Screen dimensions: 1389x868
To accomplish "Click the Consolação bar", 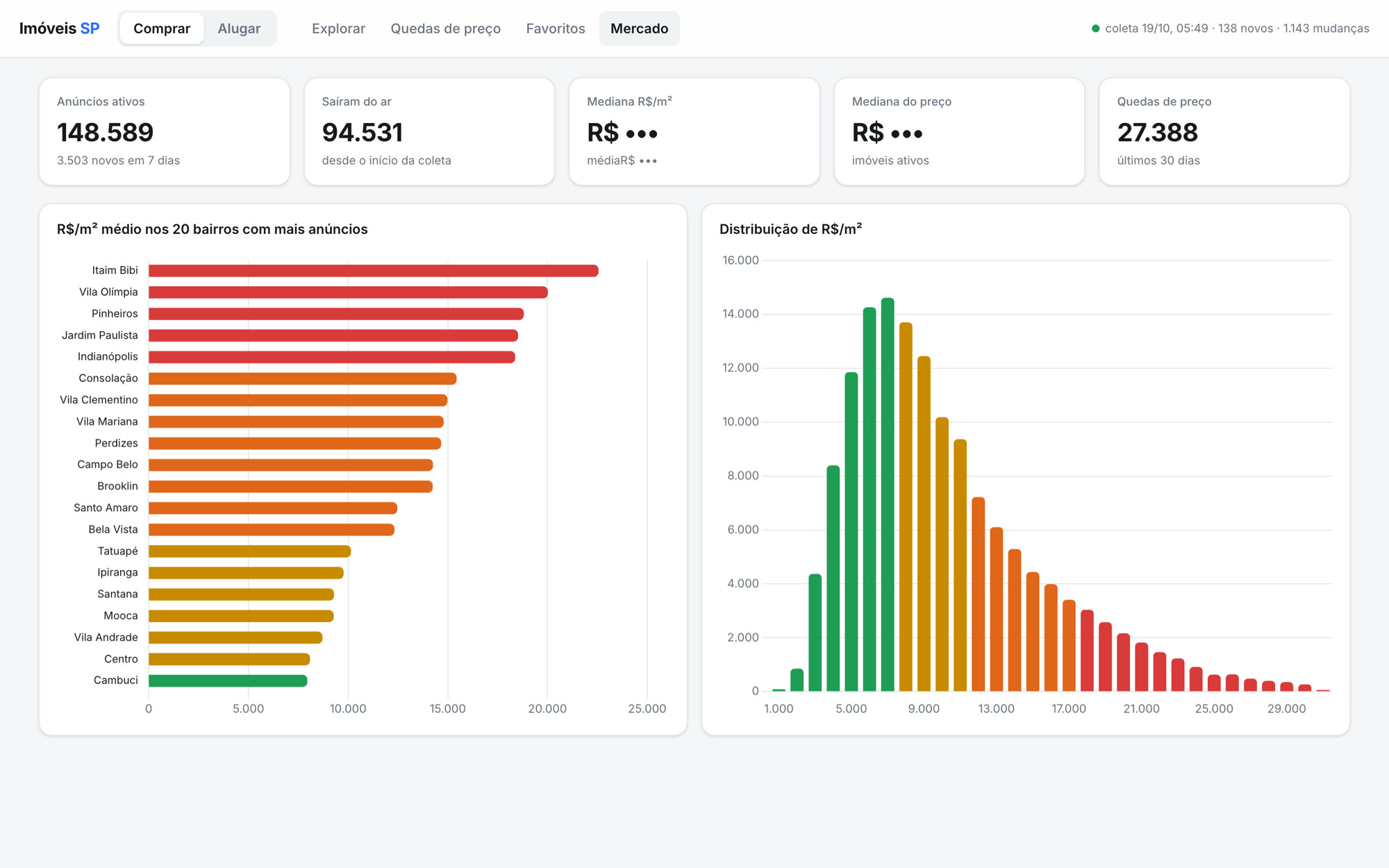I will (302, 378).
